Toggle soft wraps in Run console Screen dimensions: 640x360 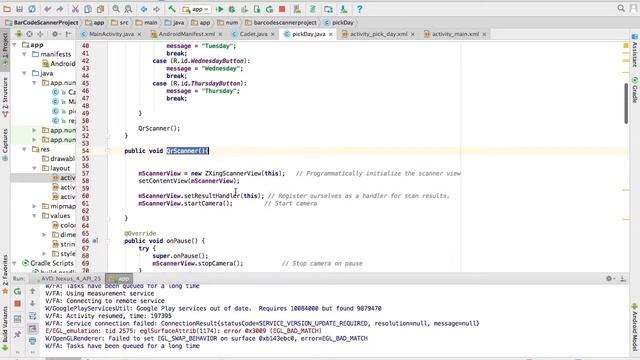pos(33,316)
